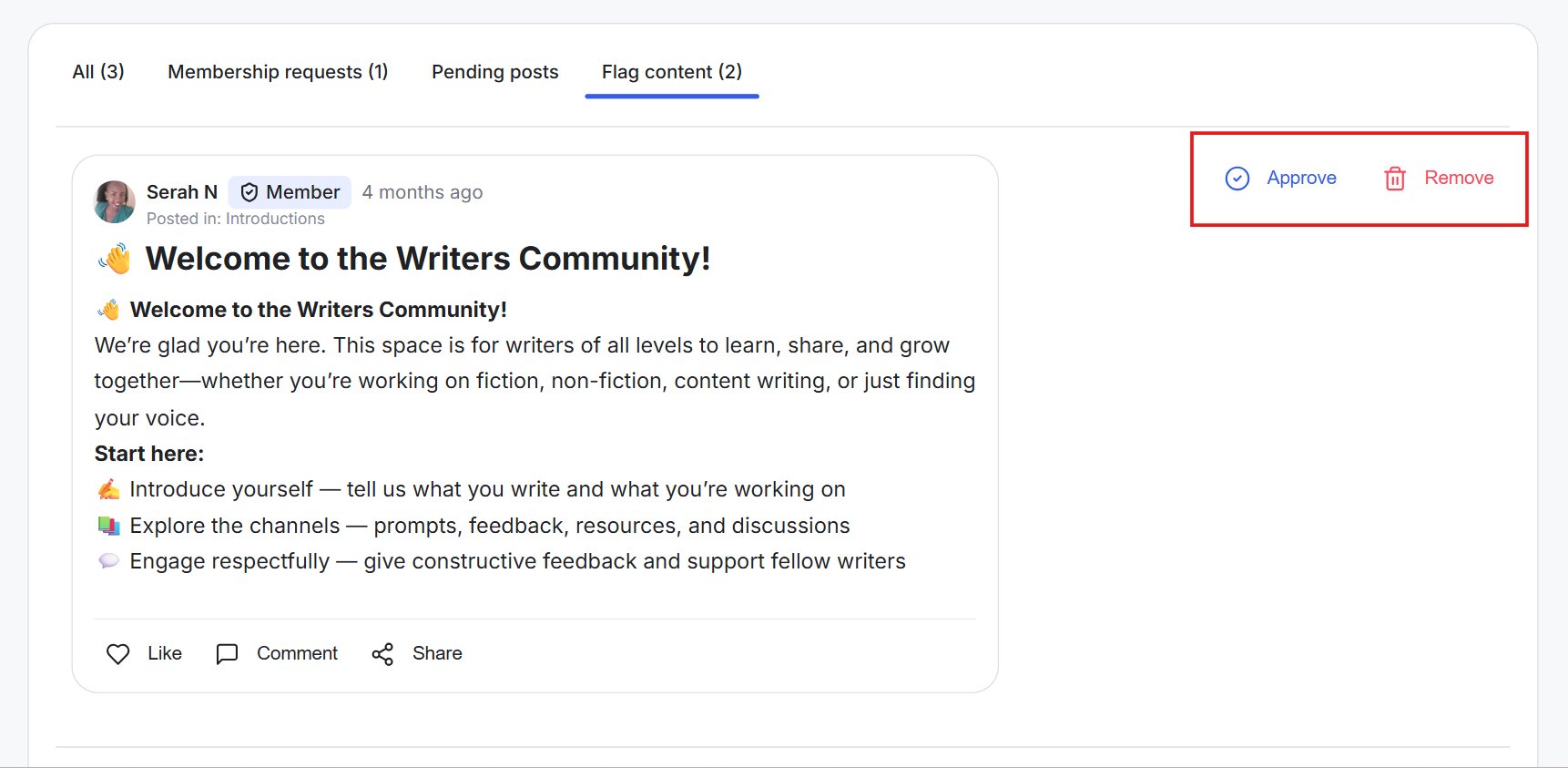This screenshot has height=768, width=1568.
Task: Click the Member shield badge icon
Action: coord(249,192)
